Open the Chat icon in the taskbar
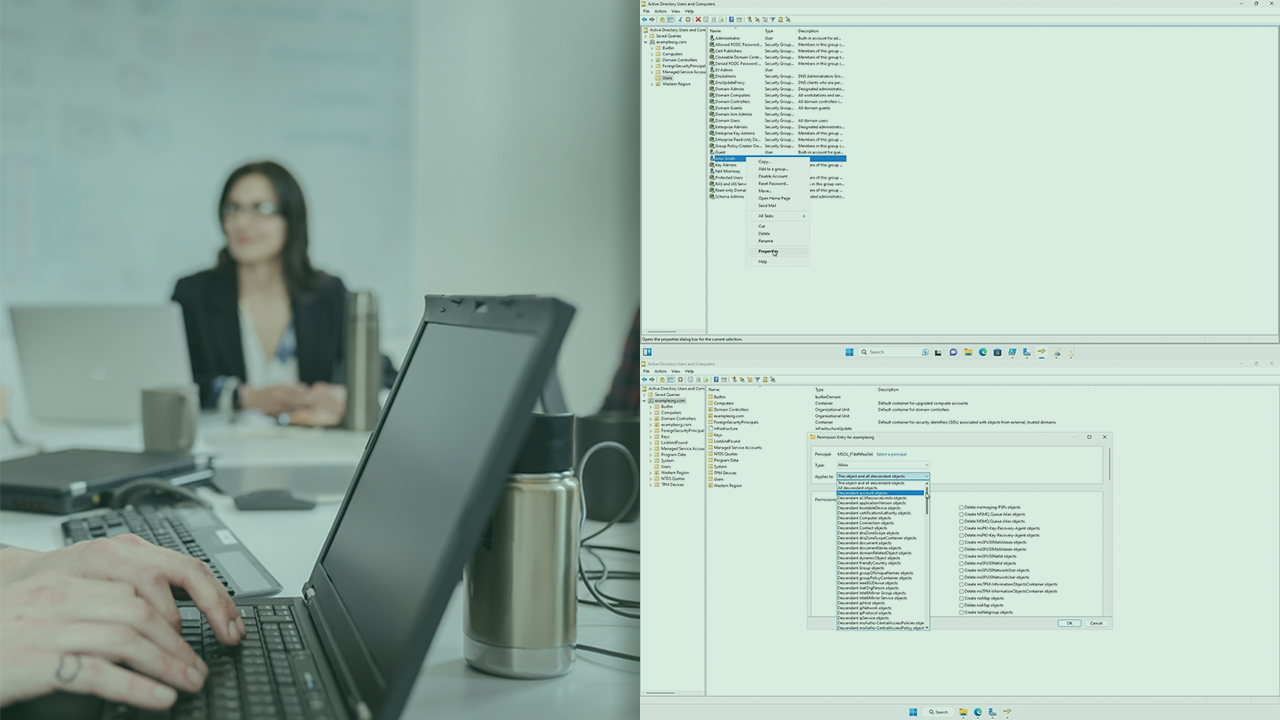The width and height of the screenshot is (1280, 720). pyautogui.click(x=954, y=352)
